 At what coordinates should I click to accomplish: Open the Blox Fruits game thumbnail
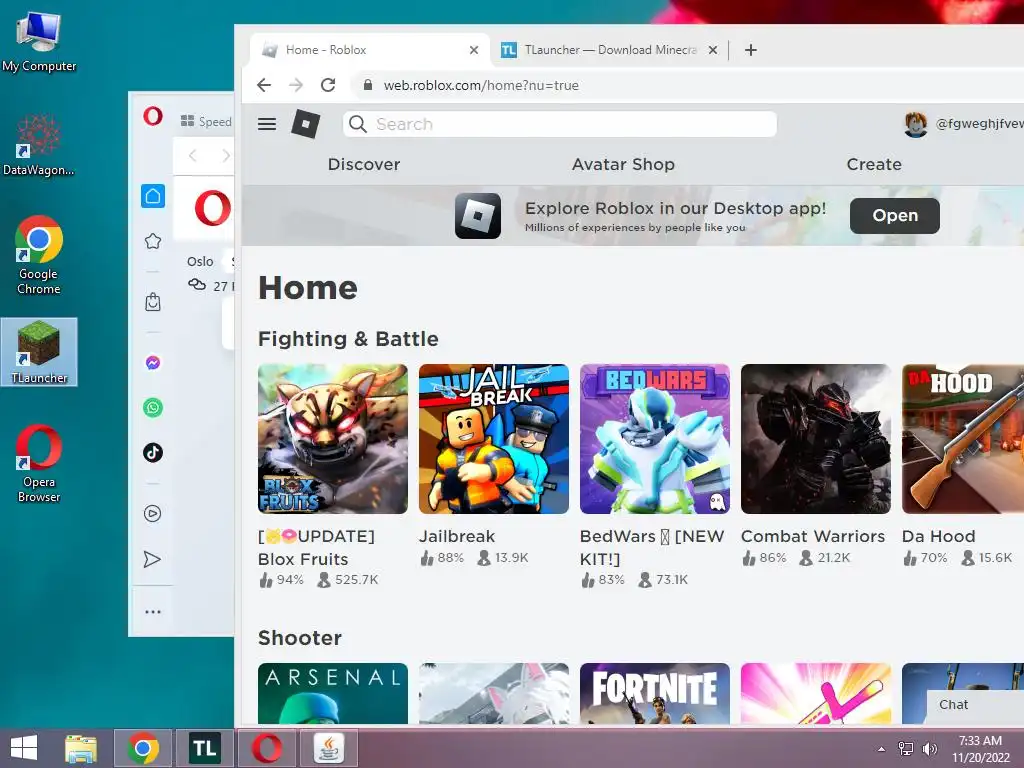tap(333, 439)
